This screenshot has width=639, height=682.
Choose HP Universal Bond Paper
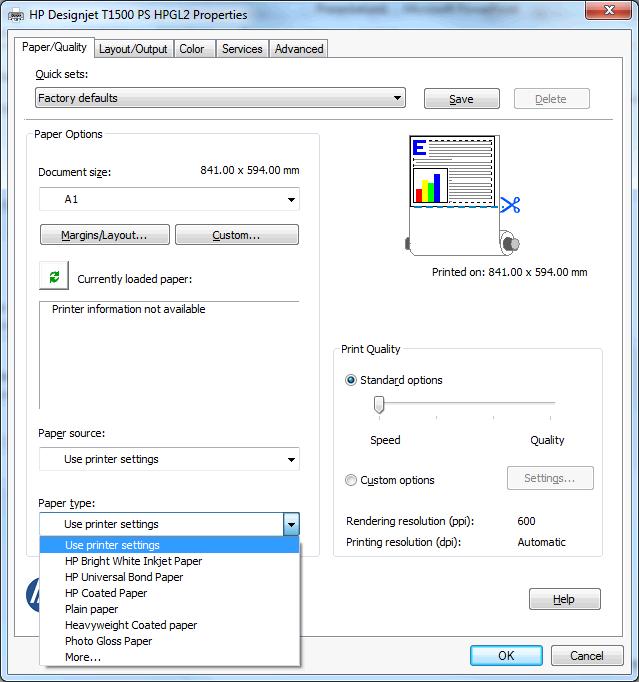pos(169,577)
